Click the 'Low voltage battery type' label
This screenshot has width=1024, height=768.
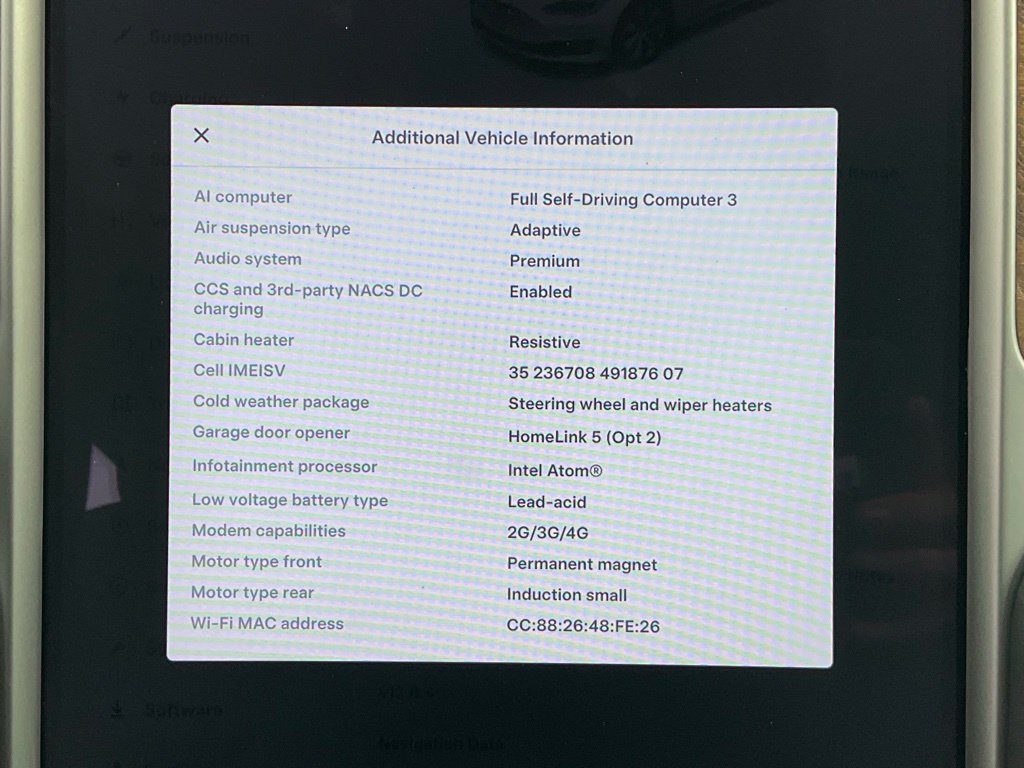tap(290, 500)
